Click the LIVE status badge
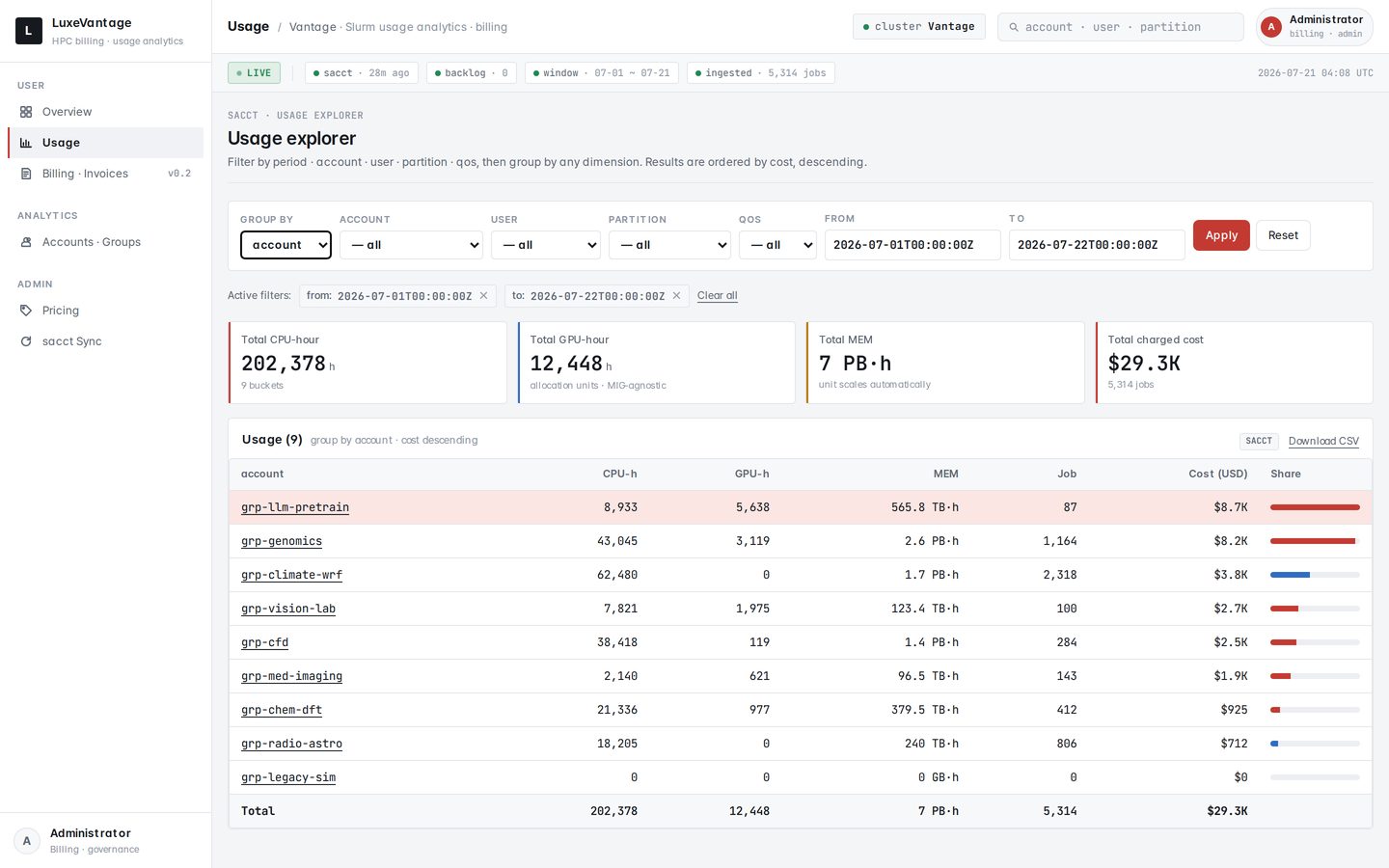1389x868 pixels. coord(255,73)
